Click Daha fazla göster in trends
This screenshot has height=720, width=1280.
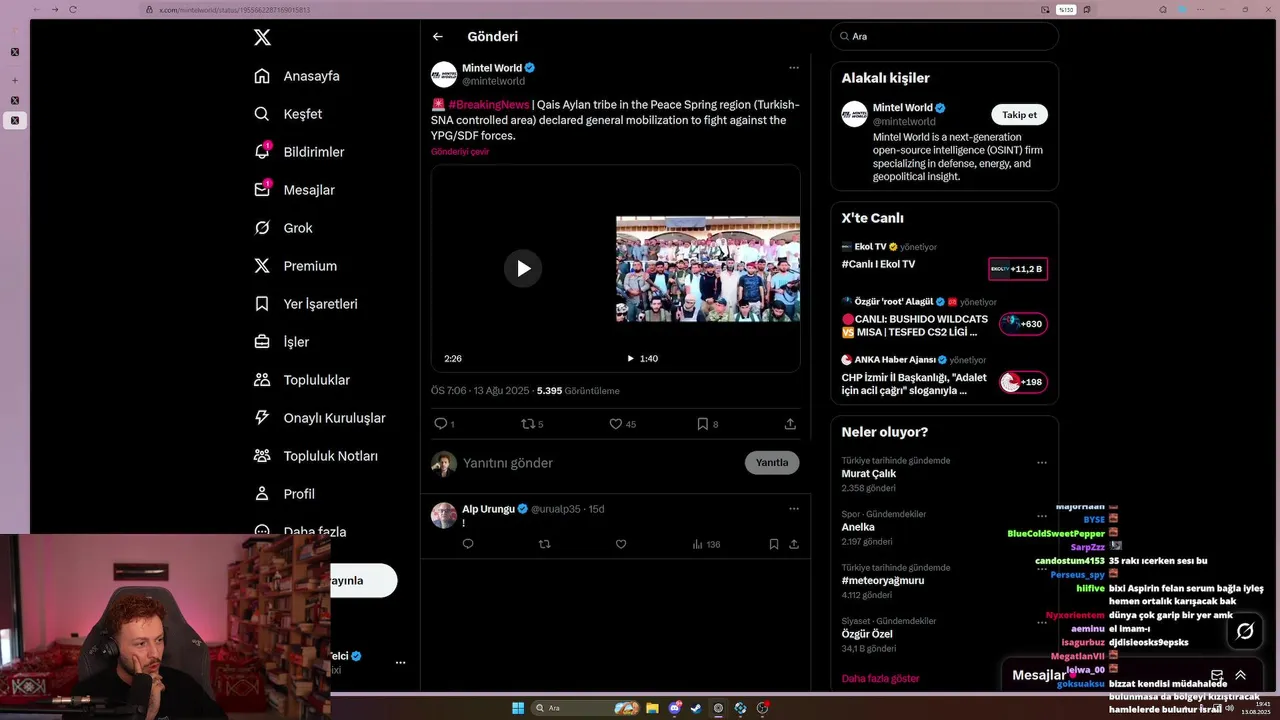pos(880,678)
